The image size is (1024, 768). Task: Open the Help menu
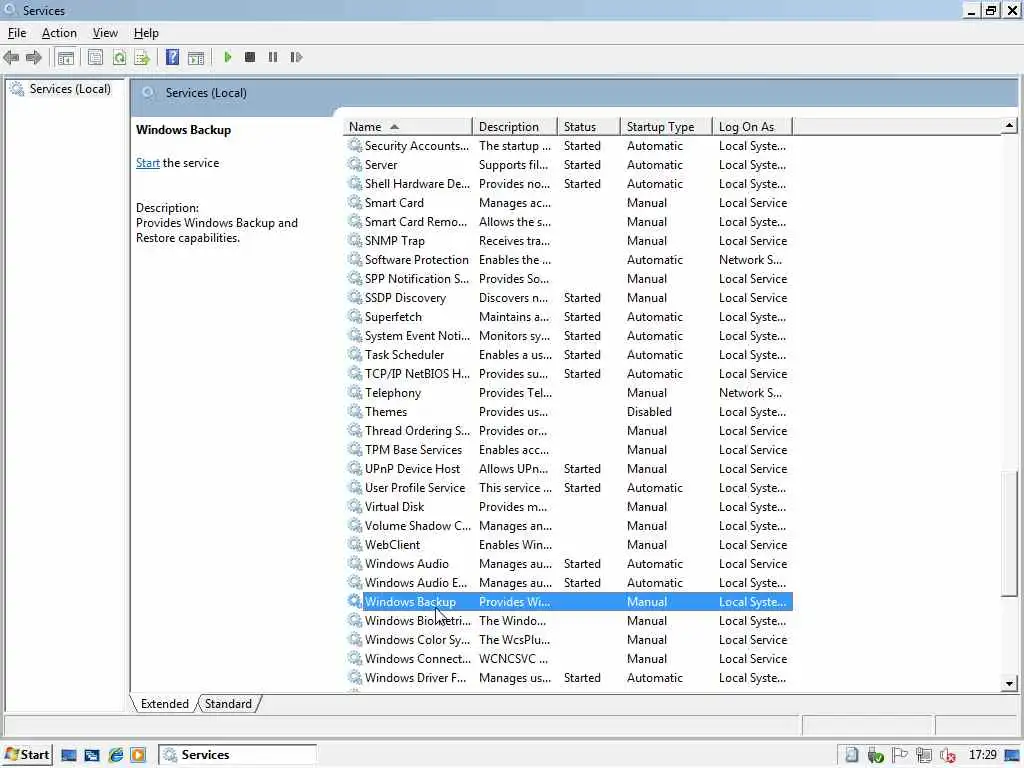click(146, 33)
